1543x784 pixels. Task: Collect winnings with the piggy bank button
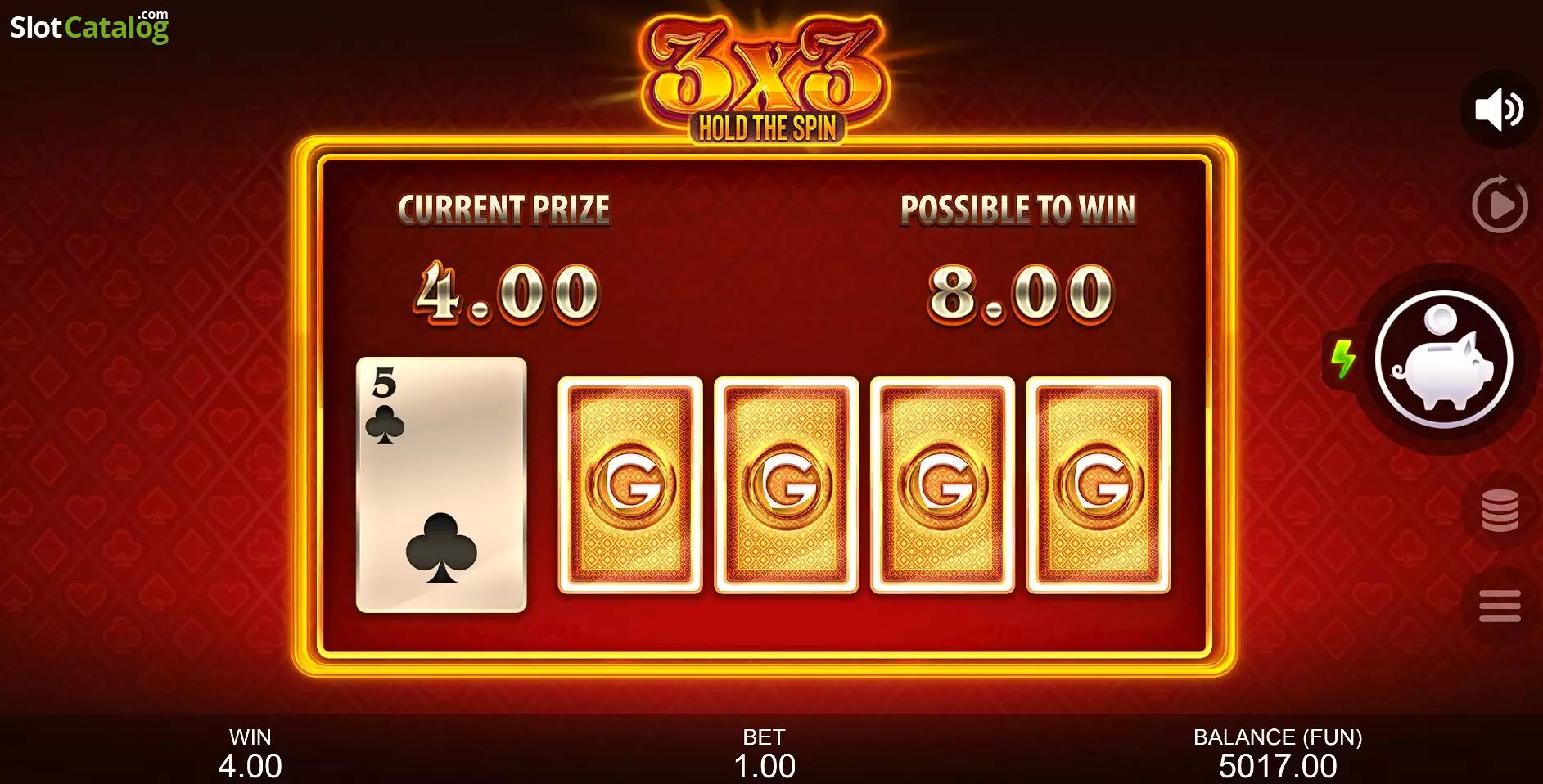[1444, 359]
